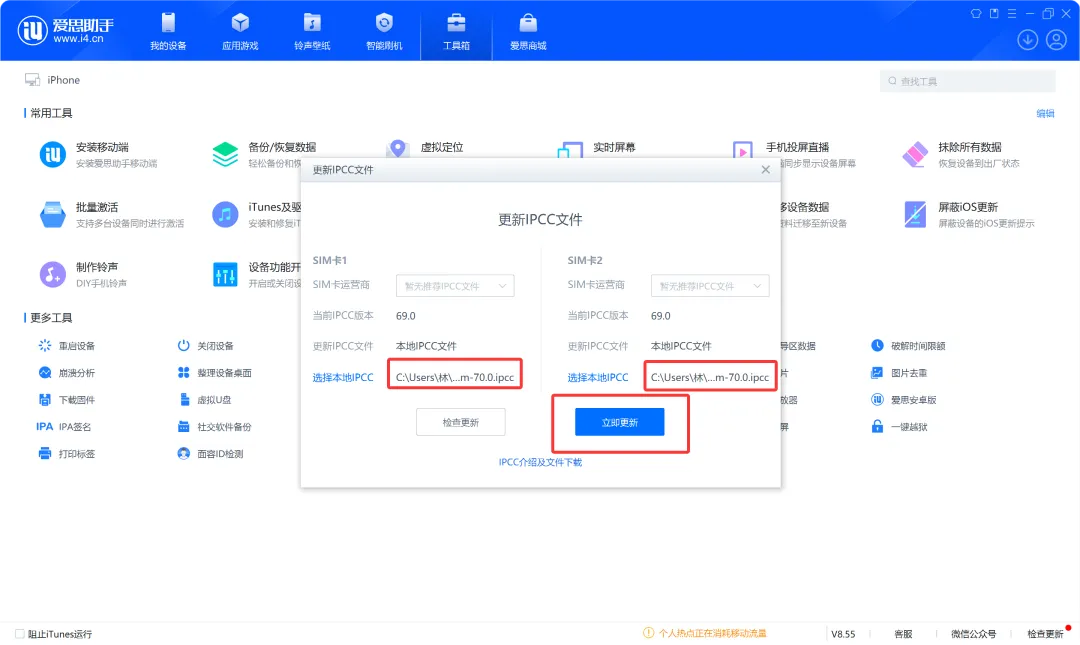The width and height of the screenshot is (1080, 645).
Task: Click SIM卡2 local IPCC file path
Action: point(709,377)
